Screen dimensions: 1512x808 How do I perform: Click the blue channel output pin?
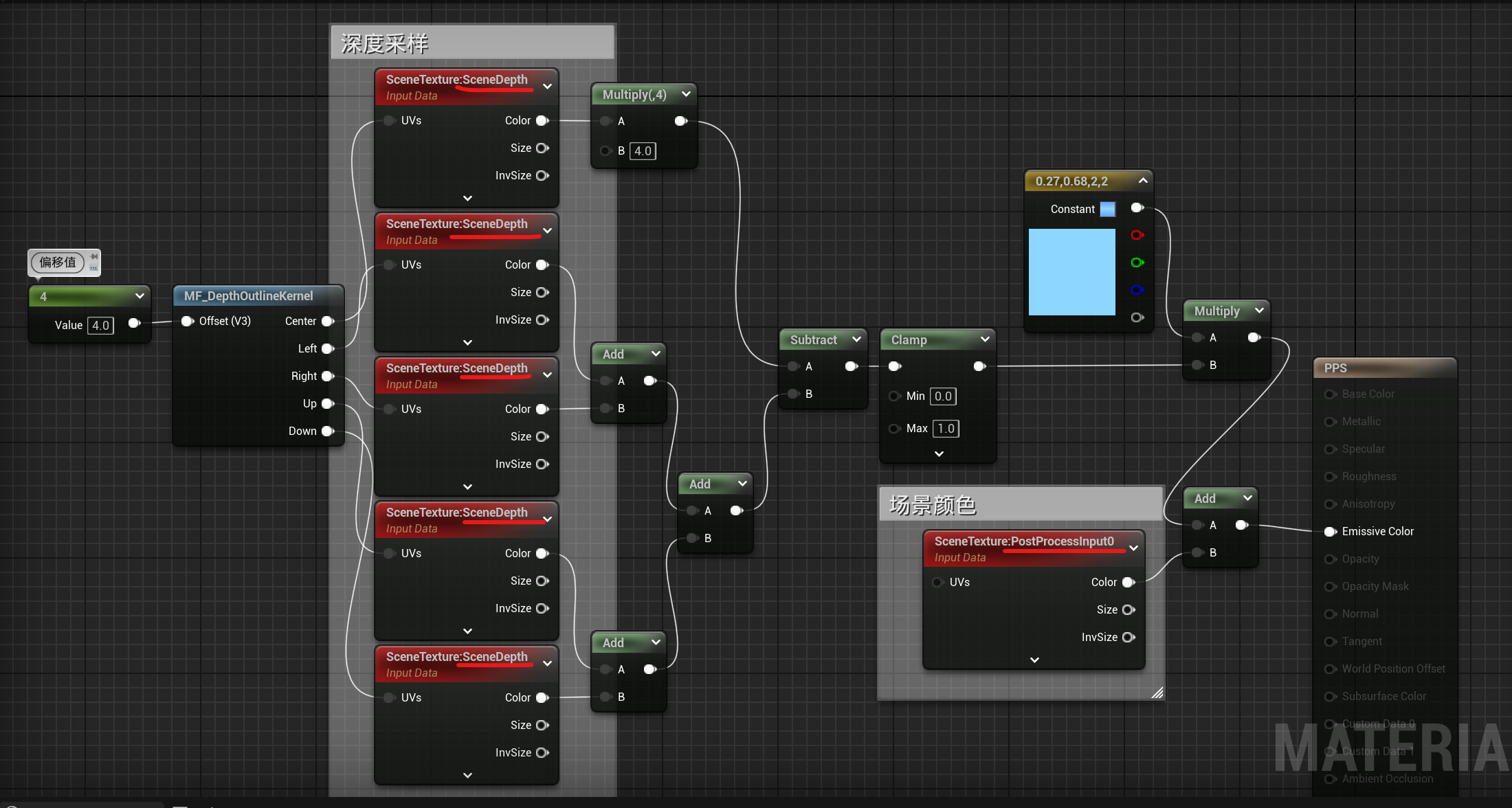click(1137, 290)
